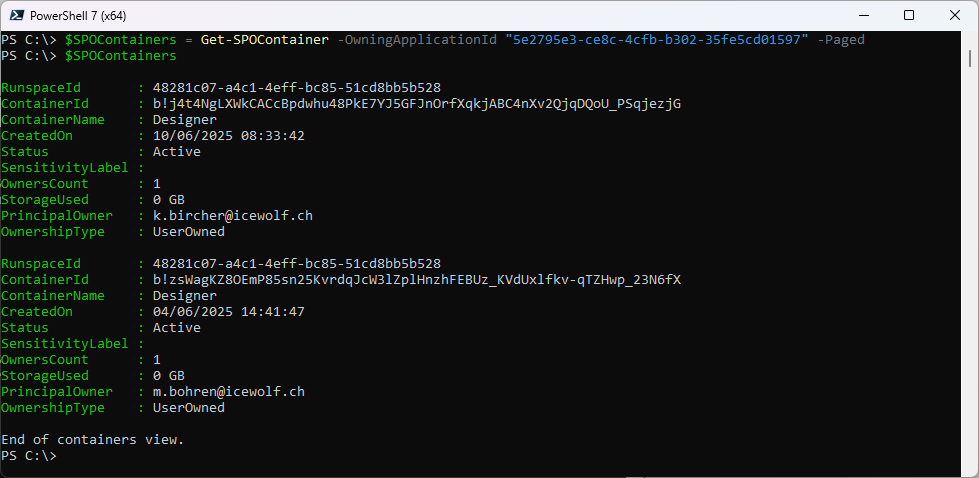979x478 pixels.
Task: Close the PowerShell 7 window
Action: pos(955,15)
